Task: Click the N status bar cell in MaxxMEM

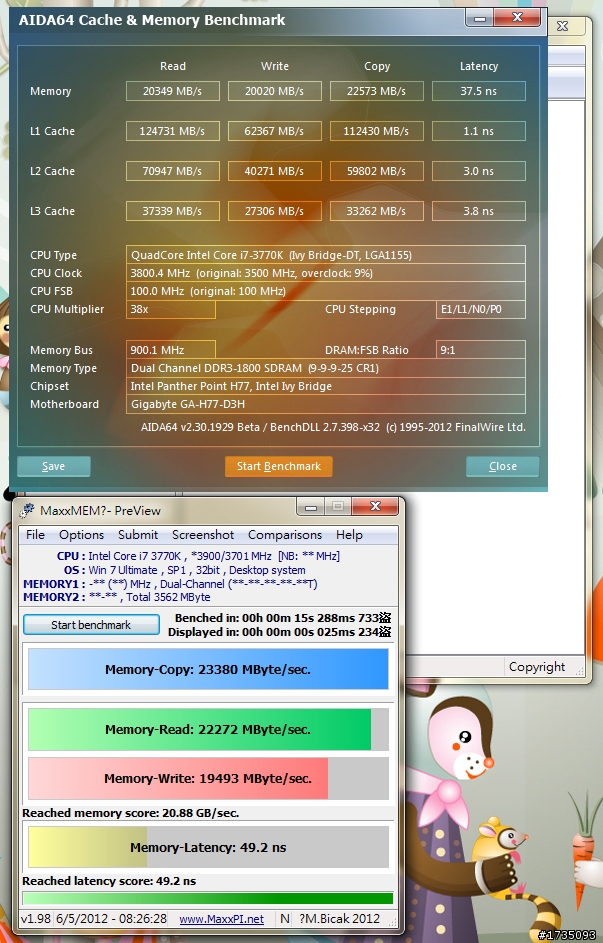Action: click(285, 919)
